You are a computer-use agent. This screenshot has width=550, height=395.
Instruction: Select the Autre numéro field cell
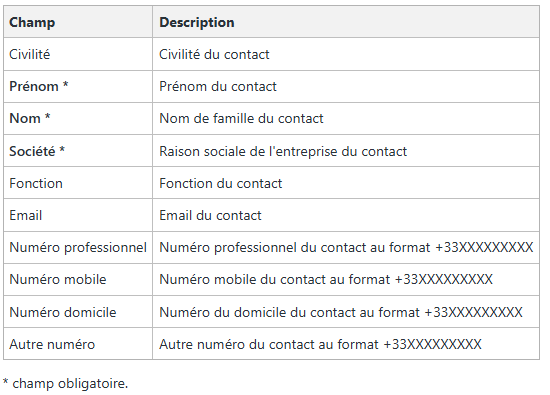[x=78, y=344]
